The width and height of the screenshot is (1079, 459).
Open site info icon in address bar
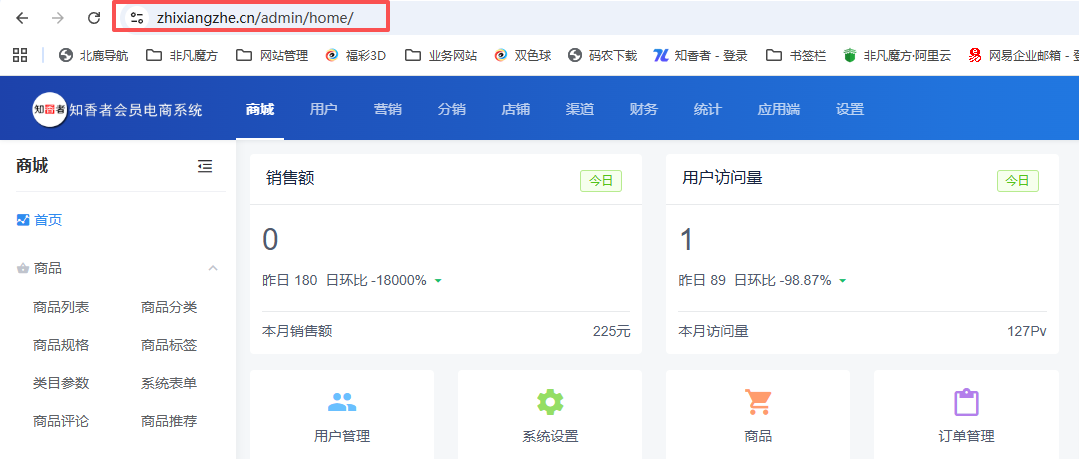click(x=136, y=18)
